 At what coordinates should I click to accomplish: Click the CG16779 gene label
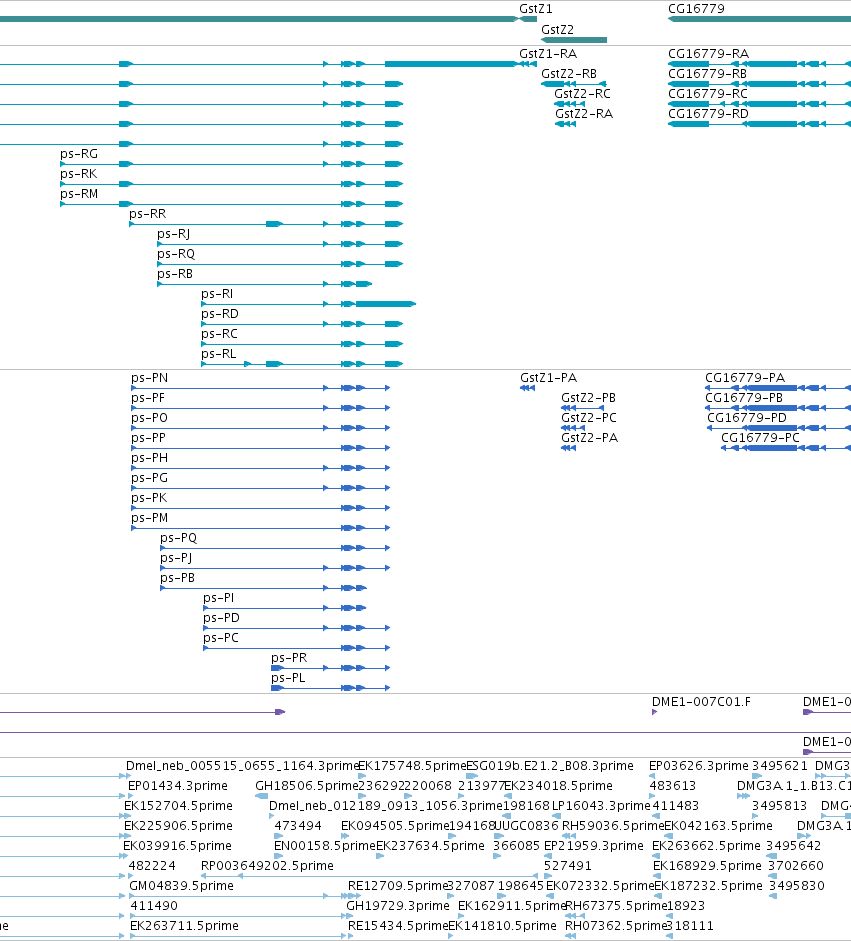click(696, 9)
